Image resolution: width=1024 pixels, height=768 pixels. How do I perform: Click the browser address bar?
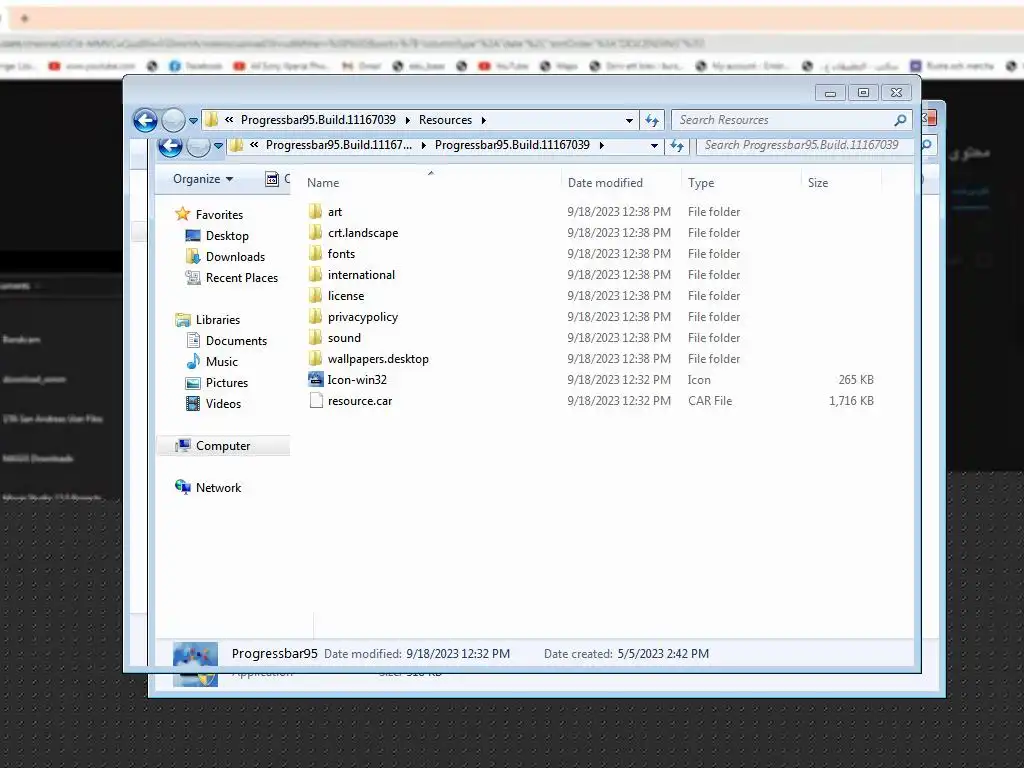point(512,44)
